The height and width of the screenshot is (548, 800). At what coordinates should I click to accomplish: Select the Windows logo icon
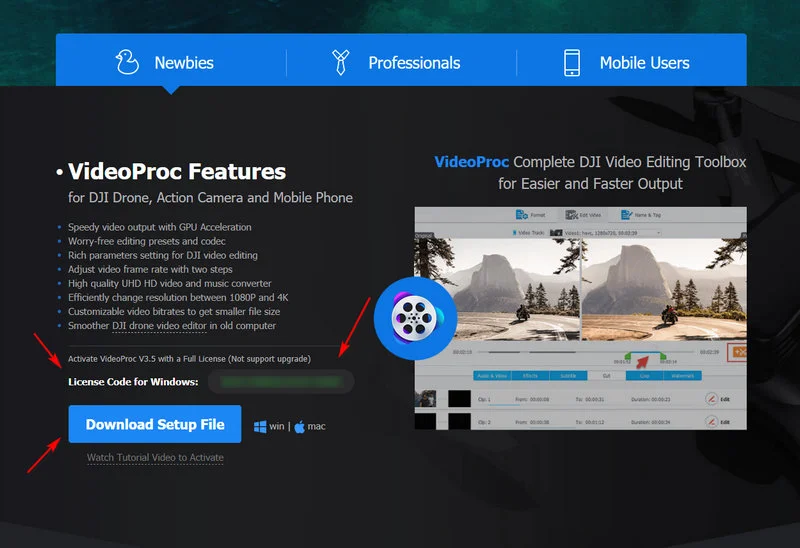pyautogui.click(x=260, y=426)
